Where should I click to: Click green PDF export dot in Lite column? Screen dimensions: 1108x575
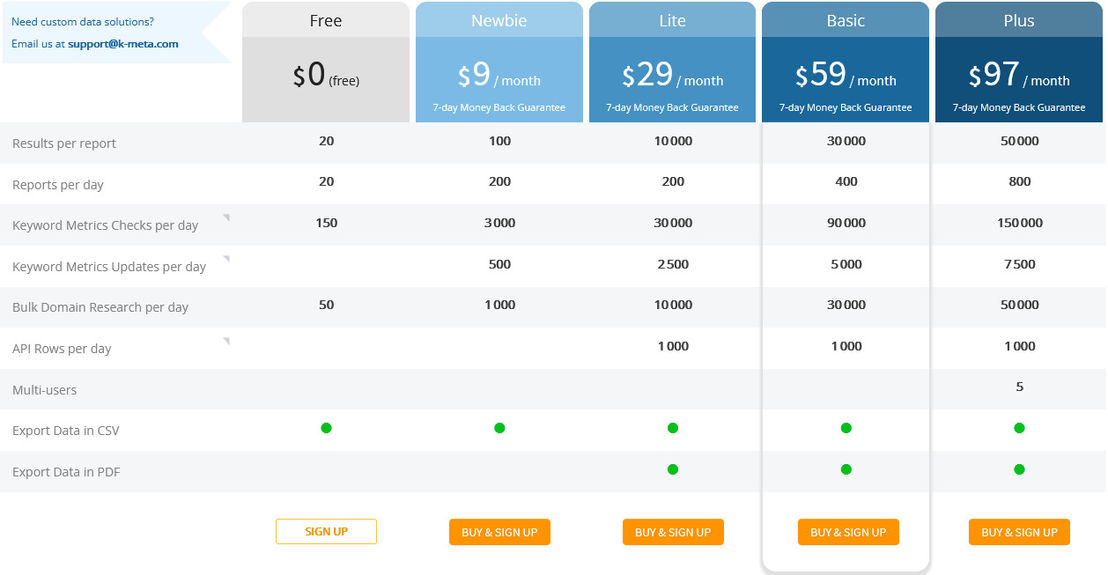673,469
